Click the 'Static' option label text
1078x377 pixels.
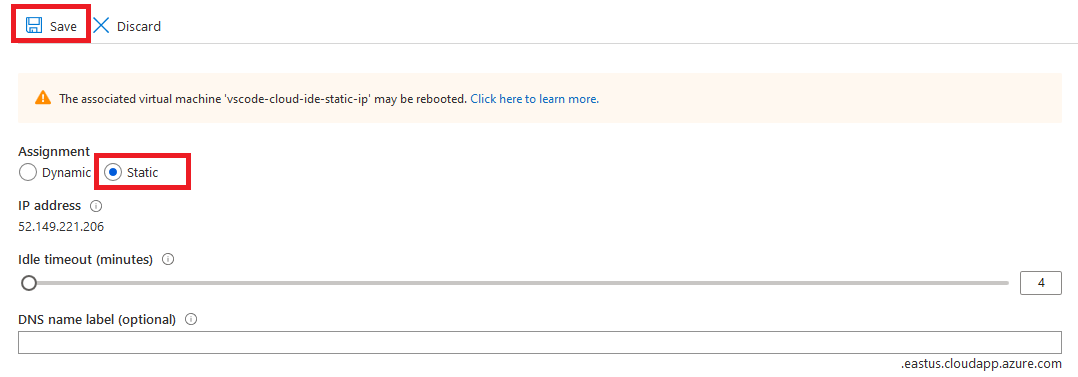tap(142, 173)
